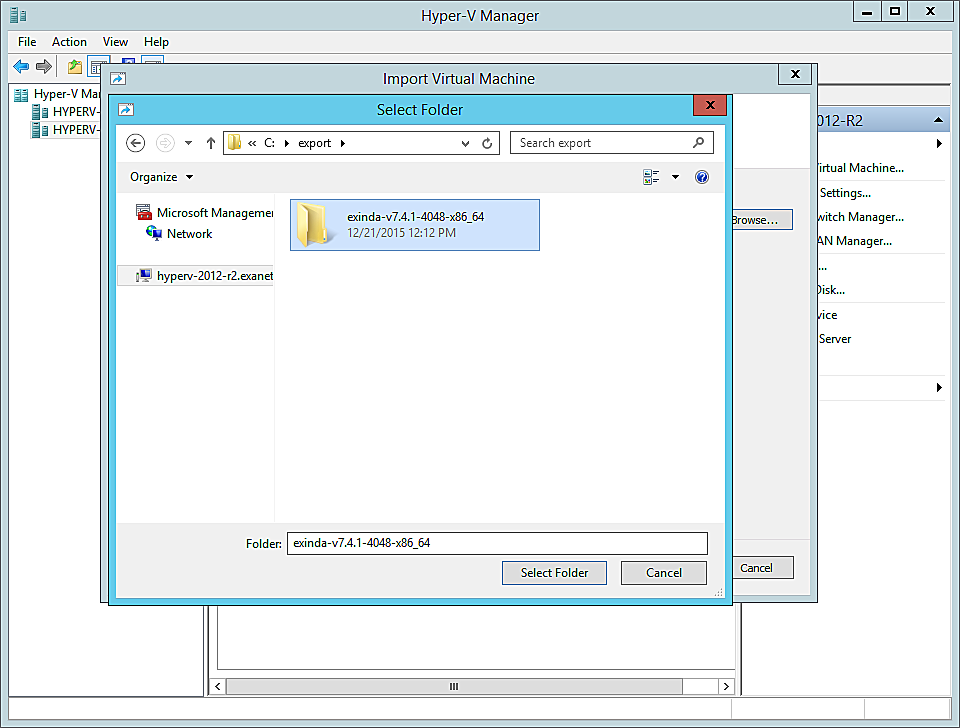Go back using the Select Folder back button

click(135, 143)
